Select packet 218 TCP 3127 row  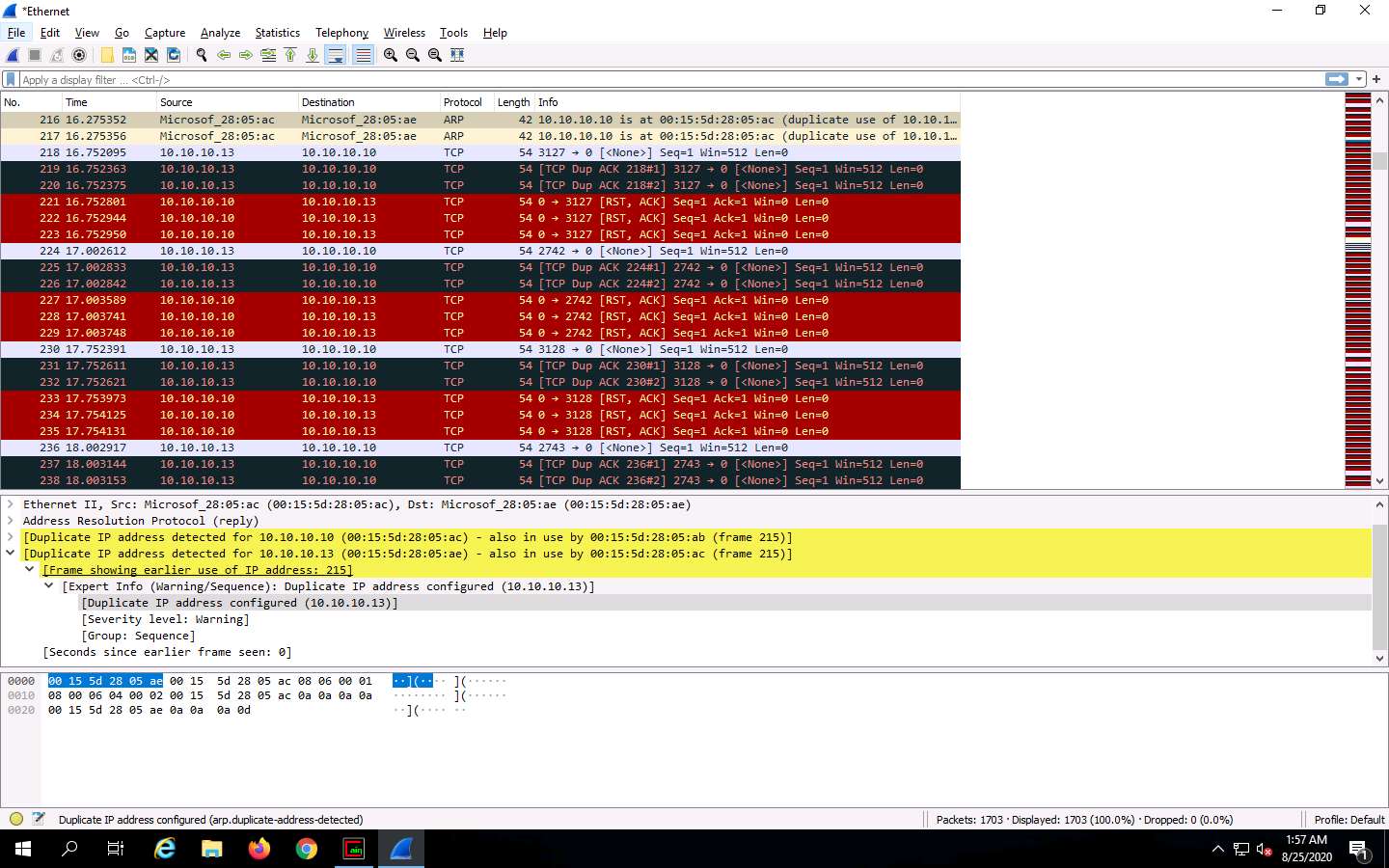(x=480, y=152)
